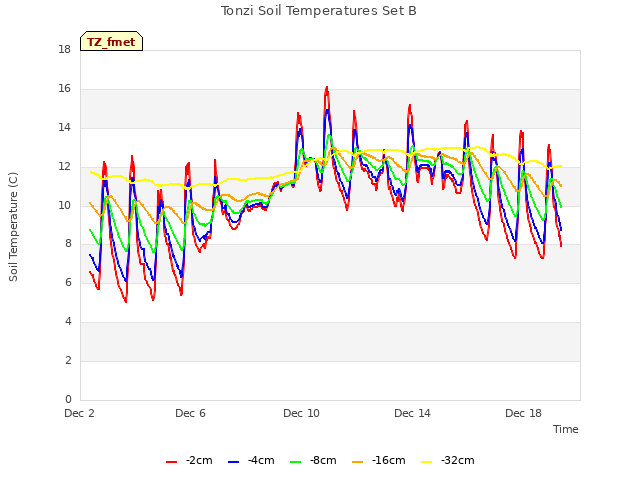Click the Dec 18 x-axis tick label

(523, 413)
